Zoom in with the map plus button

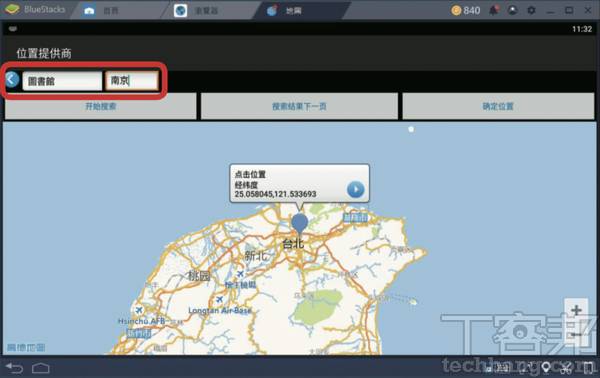(576, 310)
